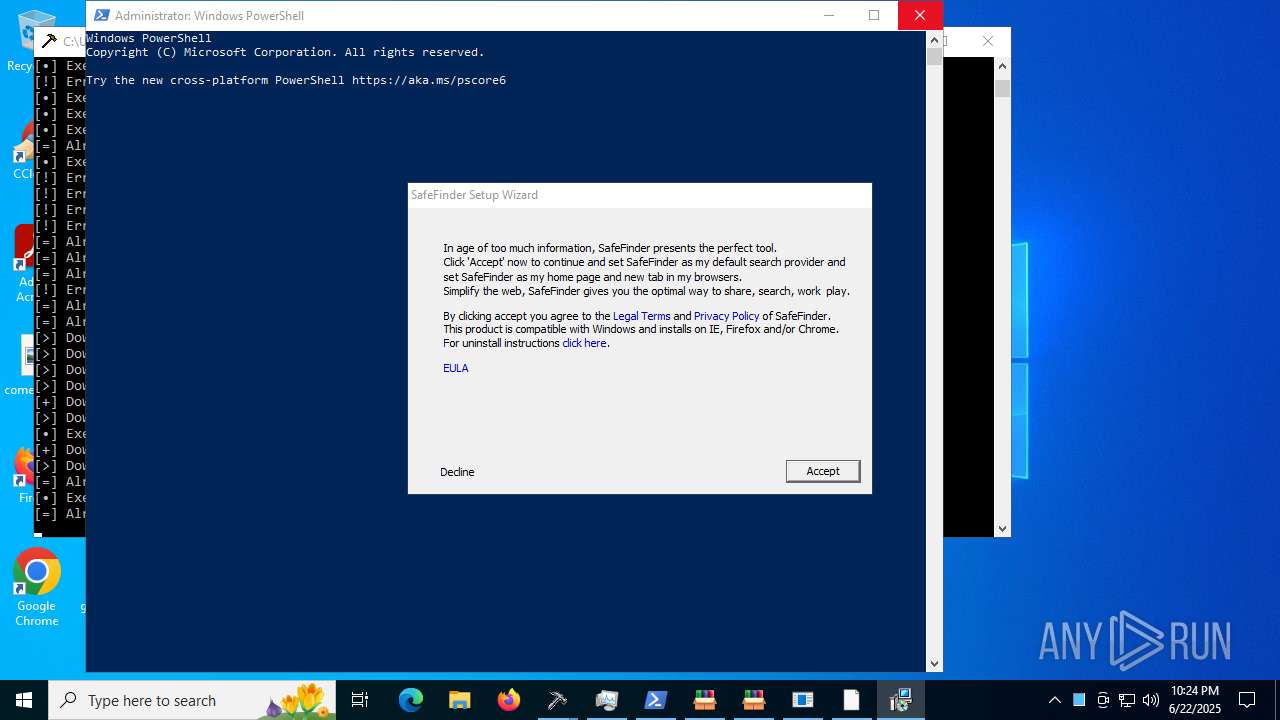Close the Administrator PowerShell window
The width and height of the screenshot is (1280, 720).
[920, 15]
